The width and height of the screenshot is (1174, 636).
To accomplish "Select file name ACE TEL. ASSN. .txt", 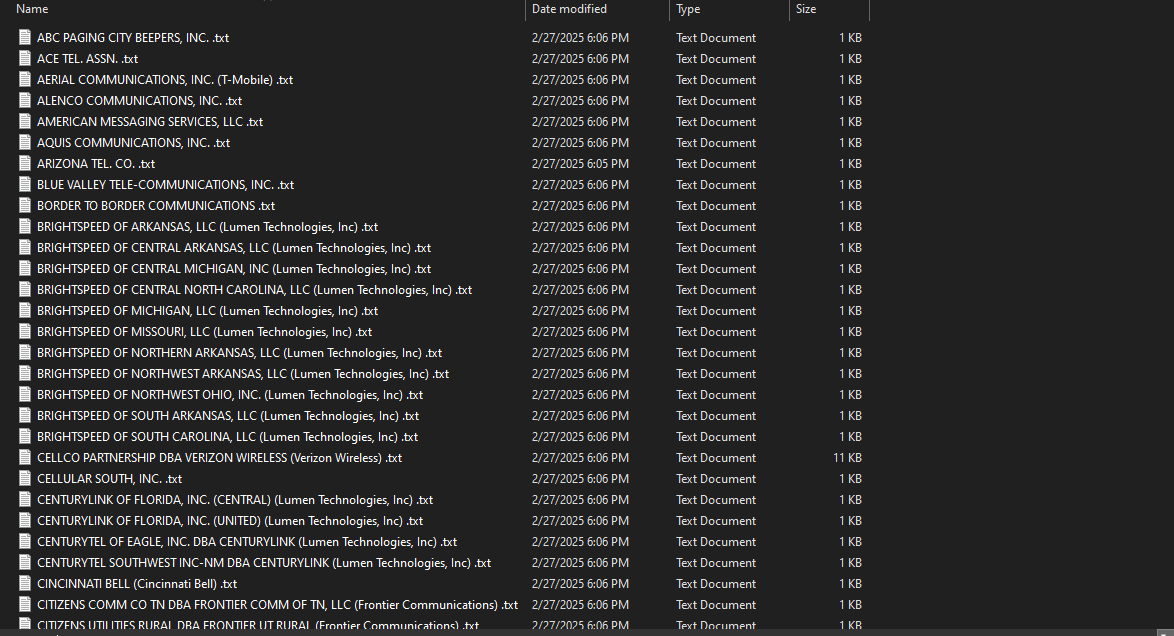I will 88,58.
